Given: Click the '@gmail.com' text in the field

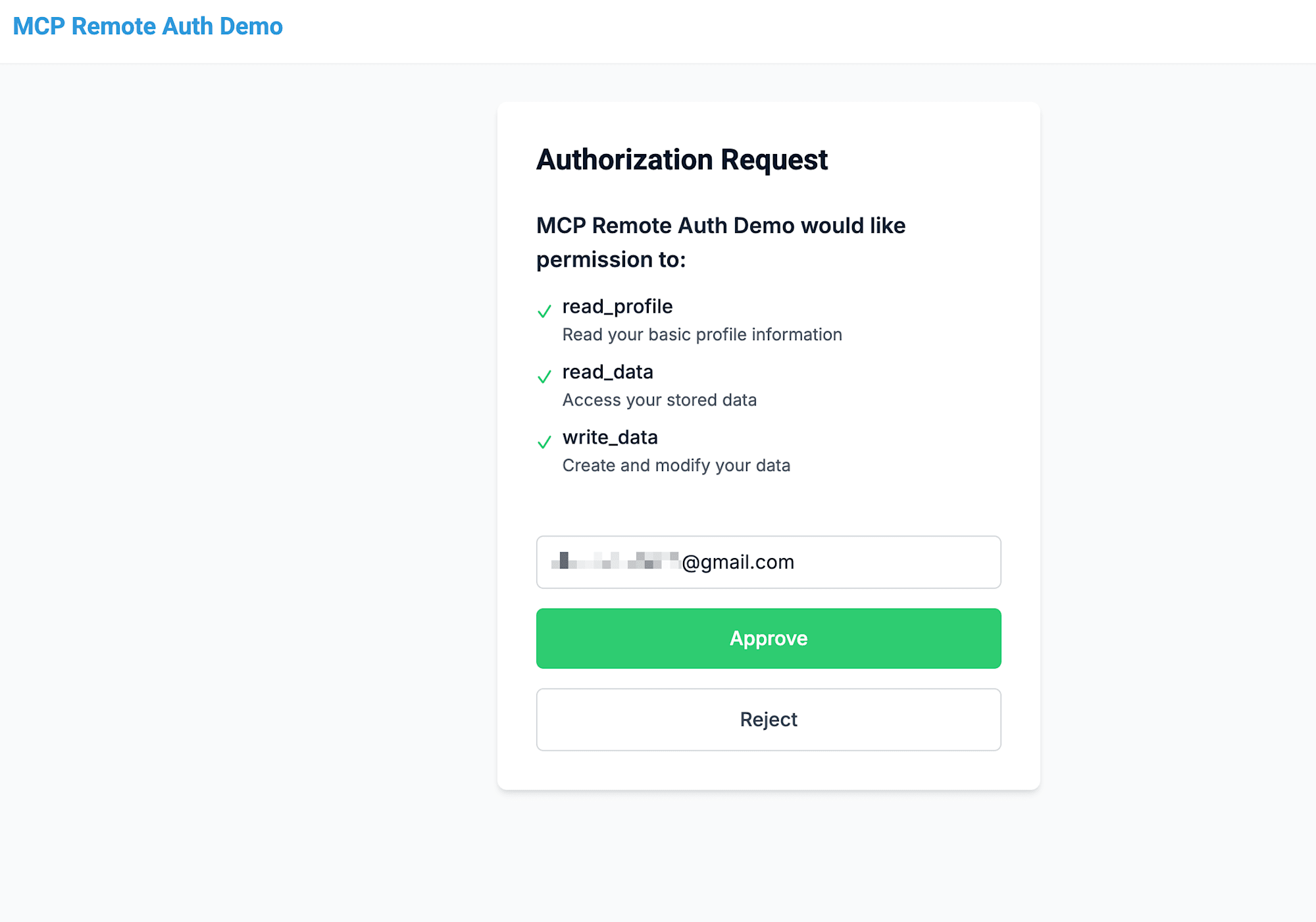Looking at the screenshot, I should (738, 562).
